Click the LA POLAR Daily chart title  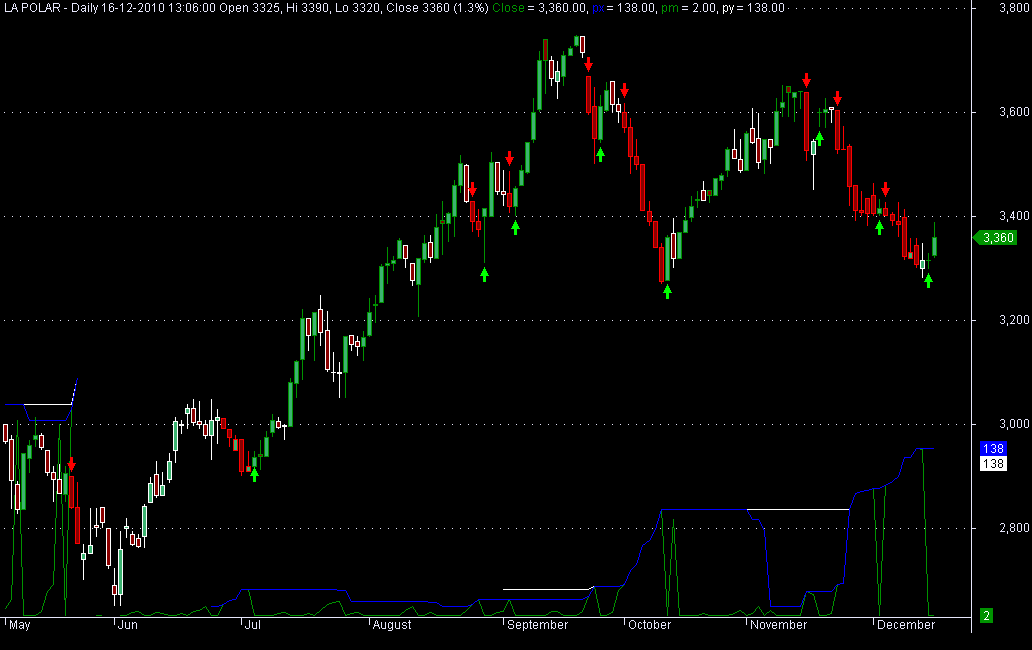[246, 8]
